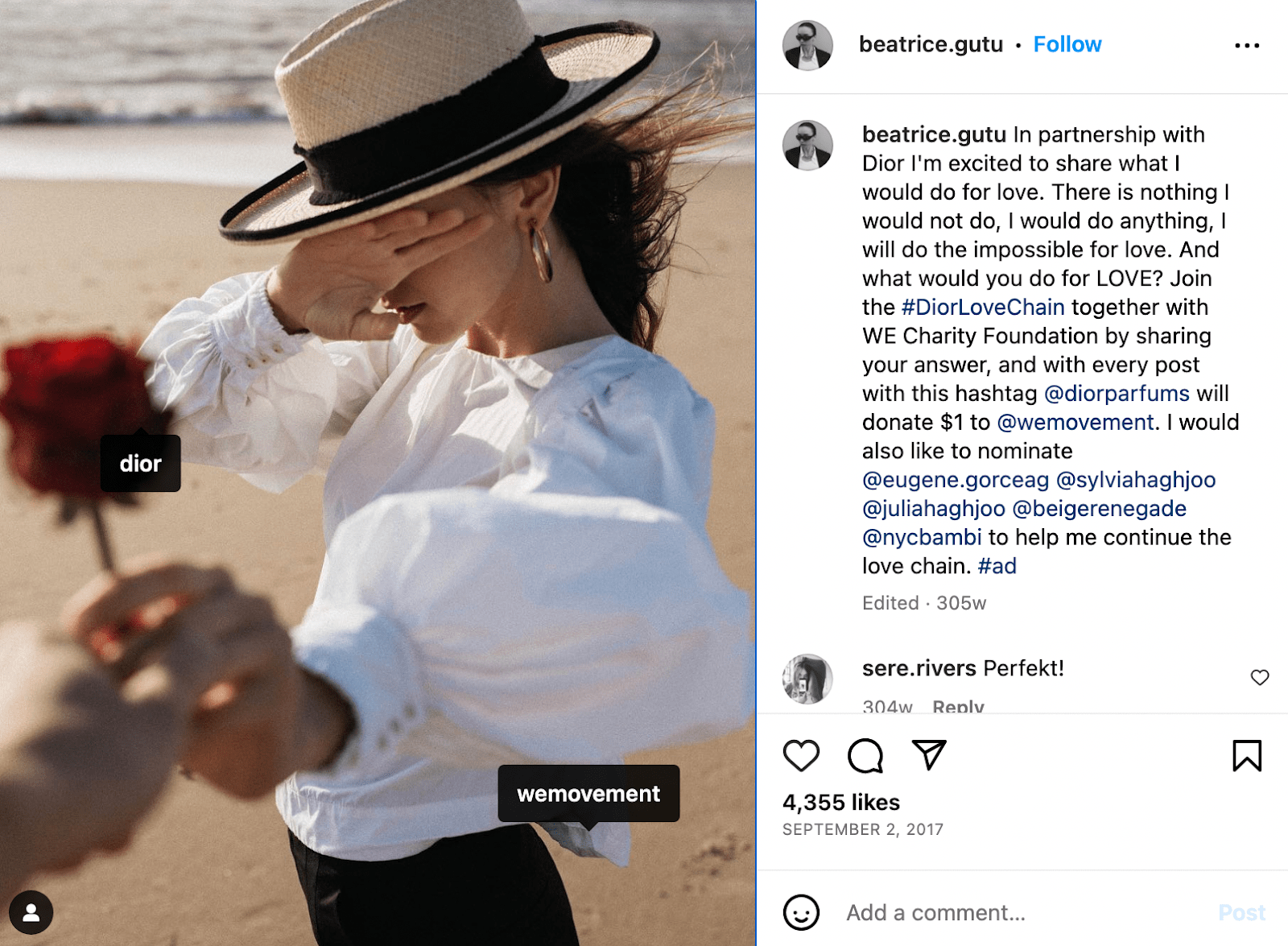1288x946 pixels.
Task: Open the emoji picker beside Add a comment
Action: click(800, 913)
